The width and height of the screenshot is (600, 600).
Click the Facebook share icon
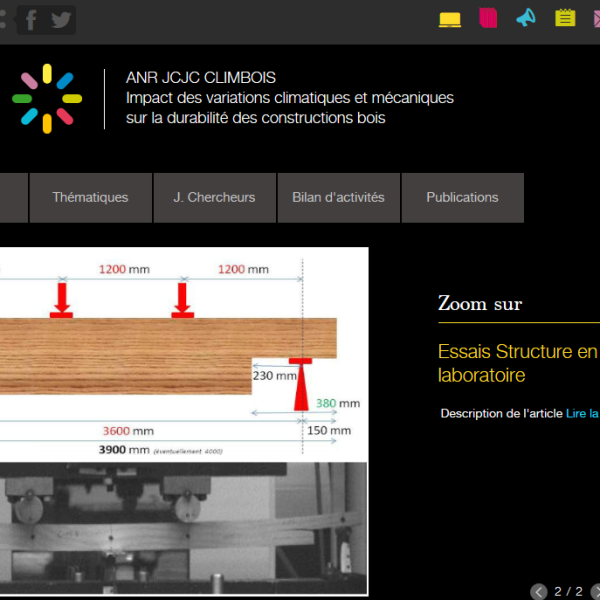pos(31,20)
